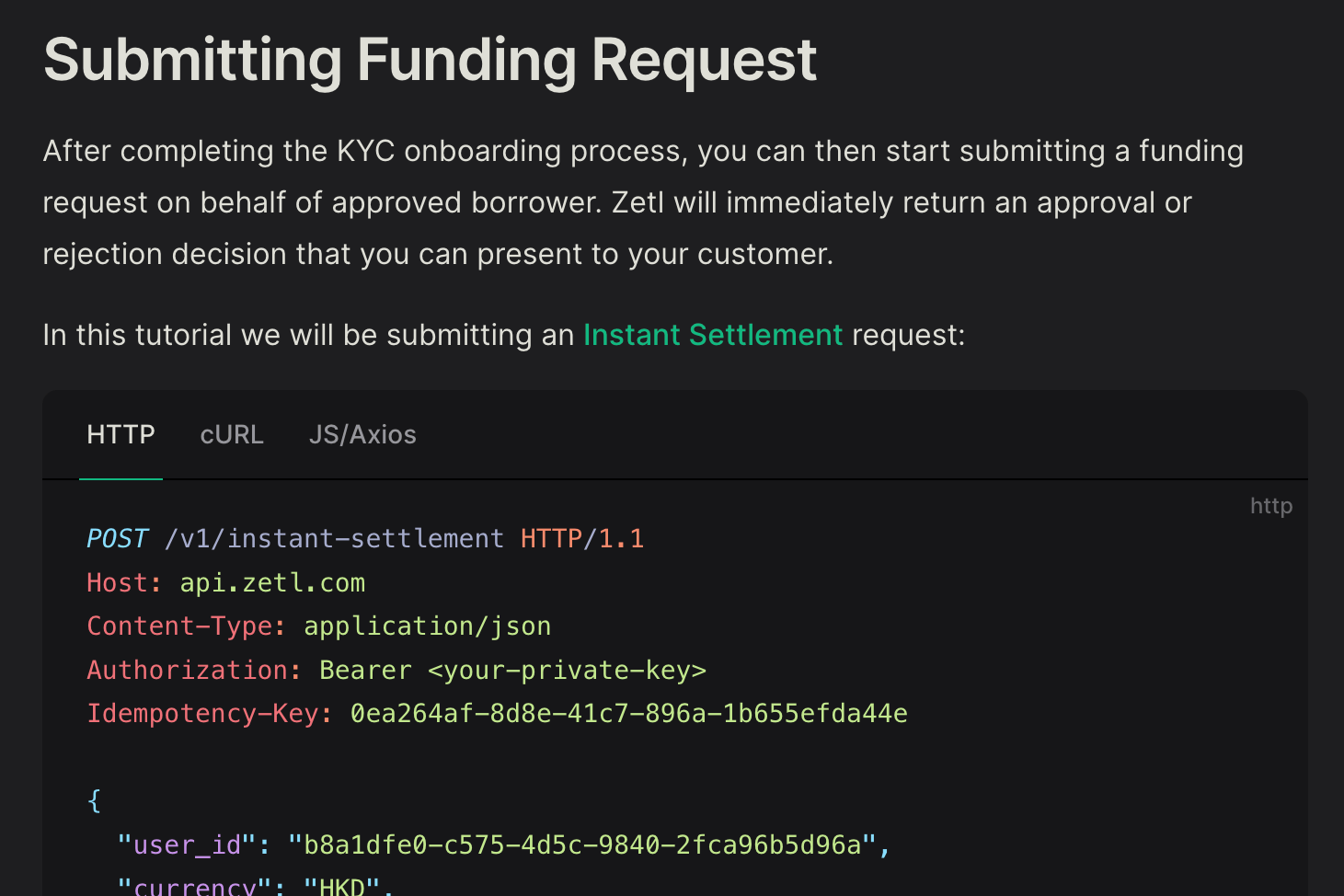Screen dimensions: 1344x896
Task: Select the JS/Axios code tab
Action: point(362,434)
